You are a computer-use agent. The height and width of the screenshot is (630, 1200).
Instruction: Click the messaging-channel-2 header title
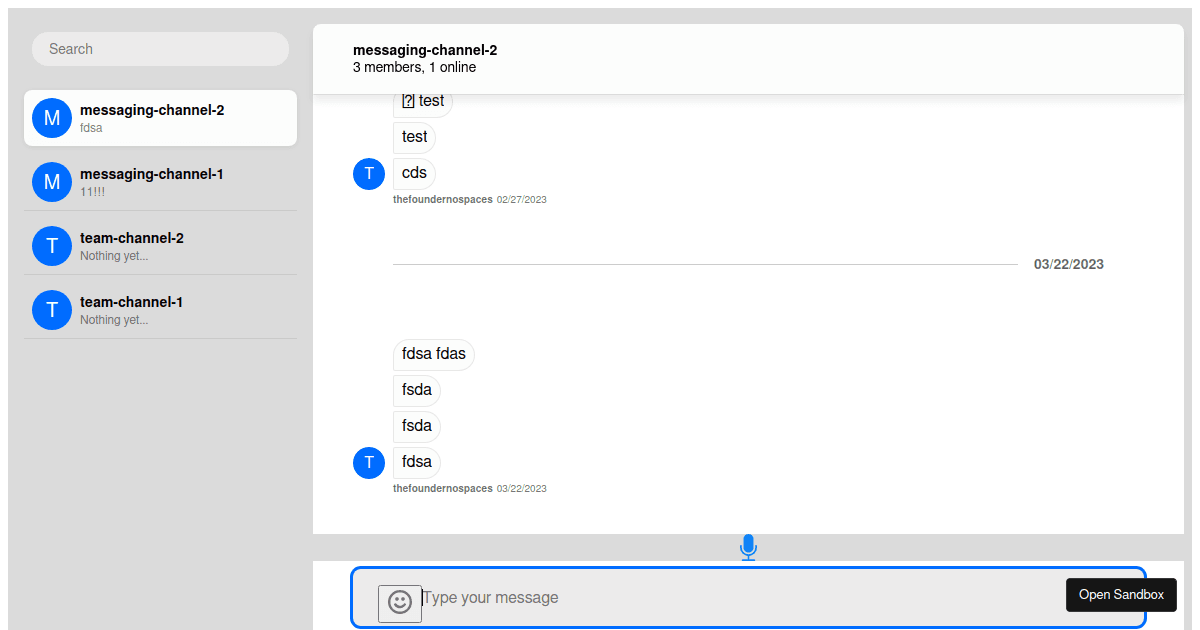[x=425, y=49]
